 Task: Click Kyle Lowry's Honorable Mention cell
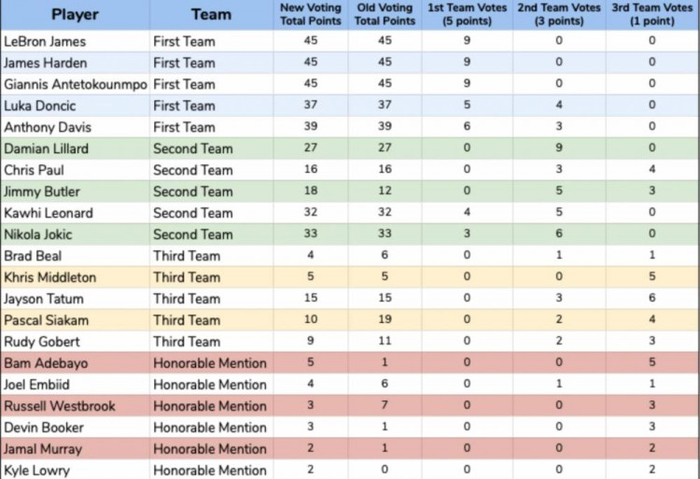[x=210, y=471]
